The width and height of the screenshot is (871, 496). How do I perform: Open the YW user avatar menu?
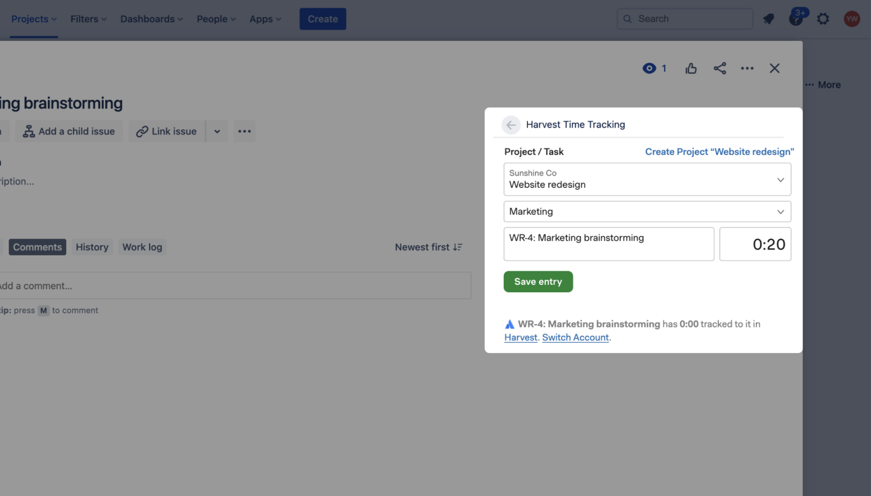pyautogui.click(x=852, y=19)
